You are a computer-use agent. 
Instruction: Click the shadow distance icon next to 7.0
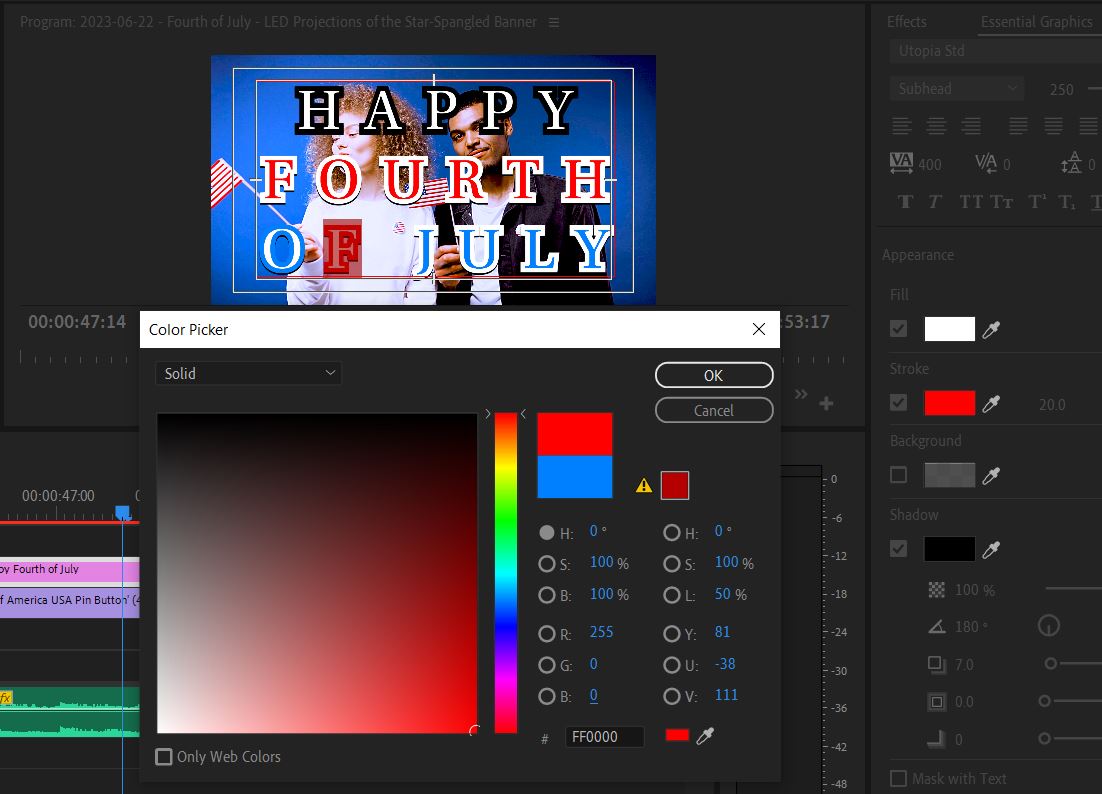(936, 664)
